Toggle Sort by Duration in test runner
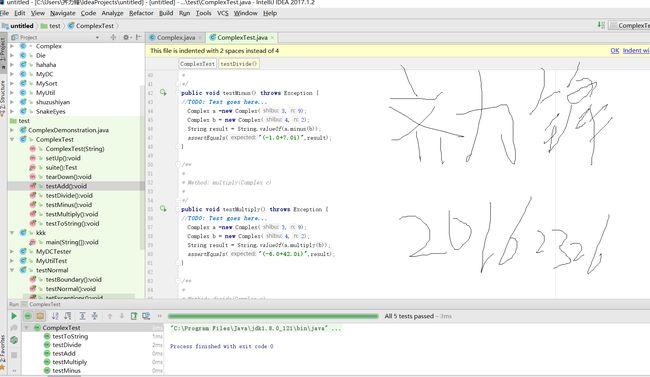Viewport: 650px width, 377px height. click(x=68, y=316)
